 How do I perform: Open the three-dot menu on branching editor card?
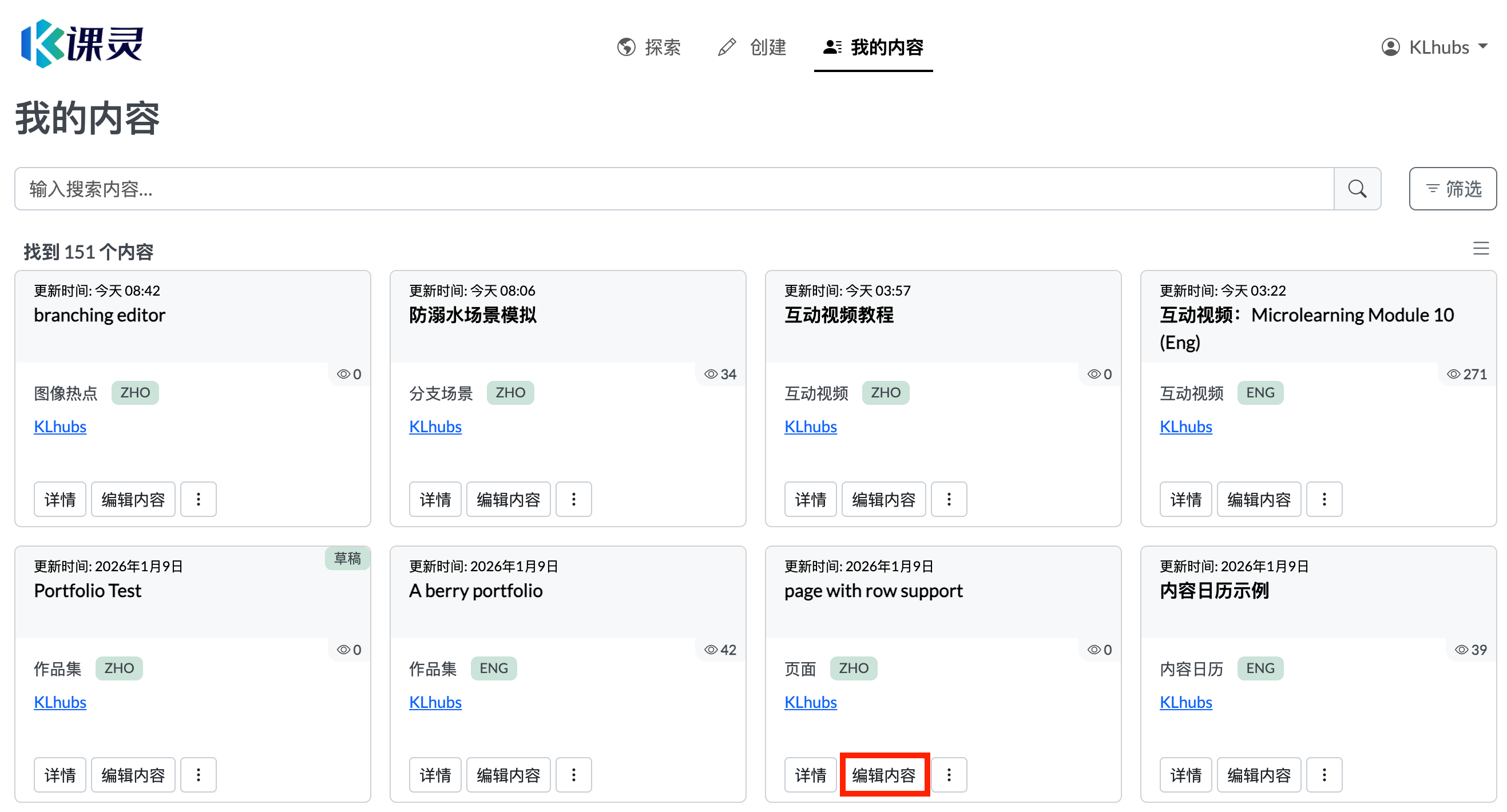click(199, 499)
